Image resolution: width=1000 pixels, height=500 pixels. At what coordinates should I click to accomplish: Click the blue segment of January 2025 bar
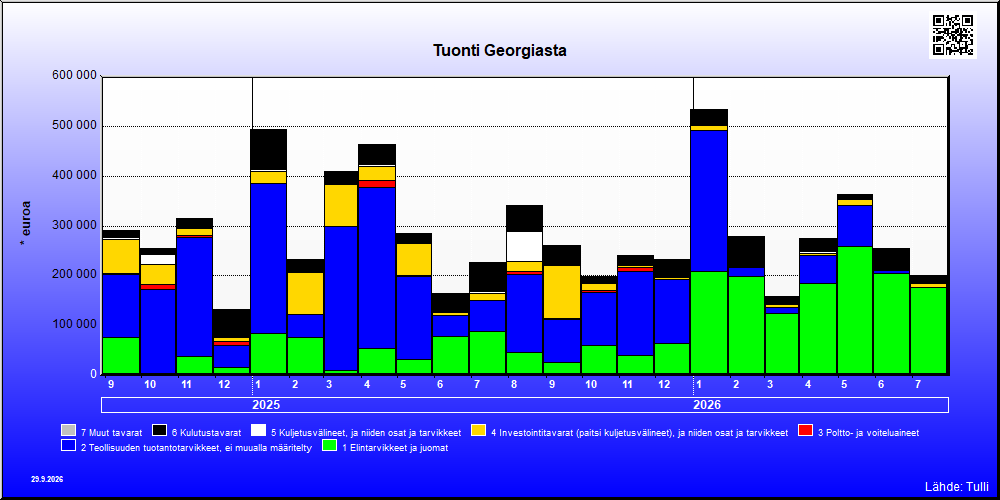click(268, 258)
